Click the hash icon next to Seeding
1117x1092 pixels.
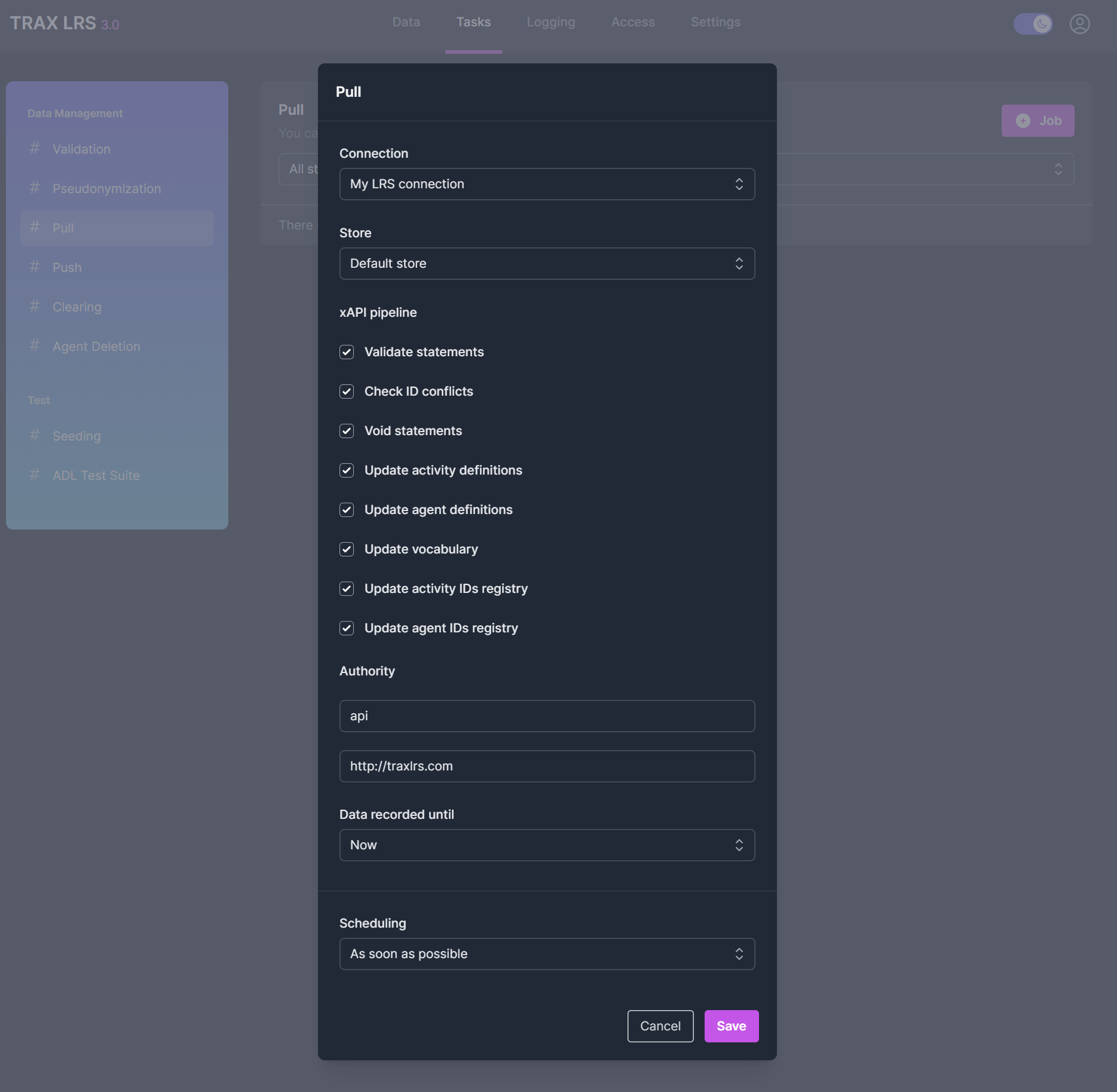pos(35,435)
